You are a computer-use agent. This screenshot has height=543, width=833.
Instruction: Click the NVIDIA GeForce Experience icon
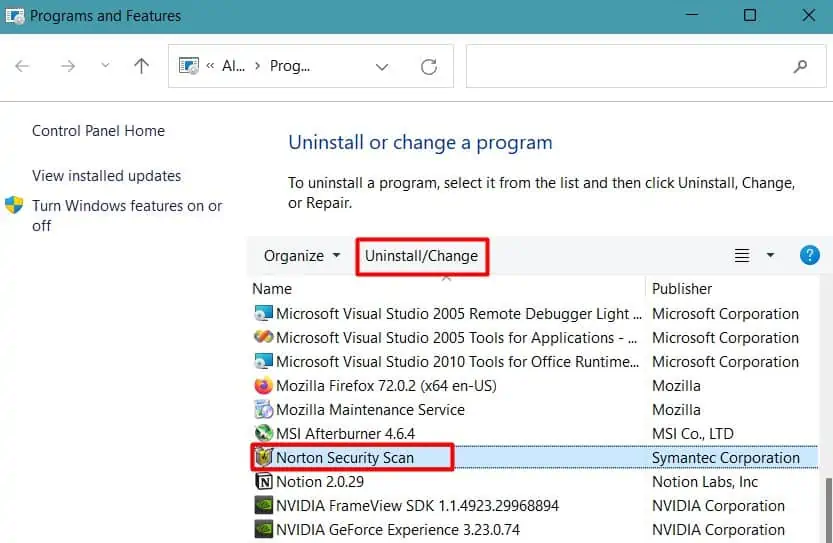(264, 530)
